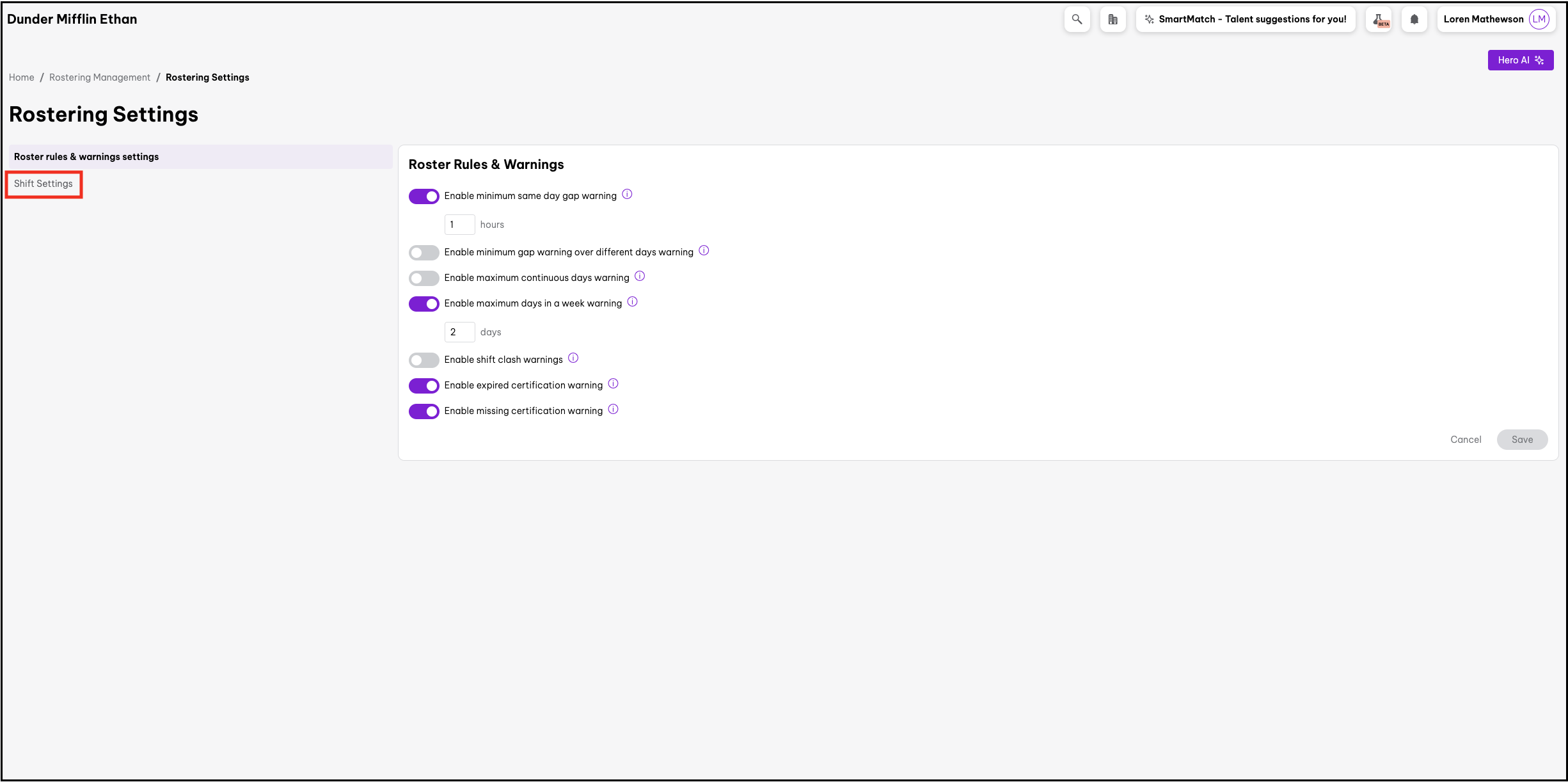Click the Hero AI button

click(x=1520, y=60)
